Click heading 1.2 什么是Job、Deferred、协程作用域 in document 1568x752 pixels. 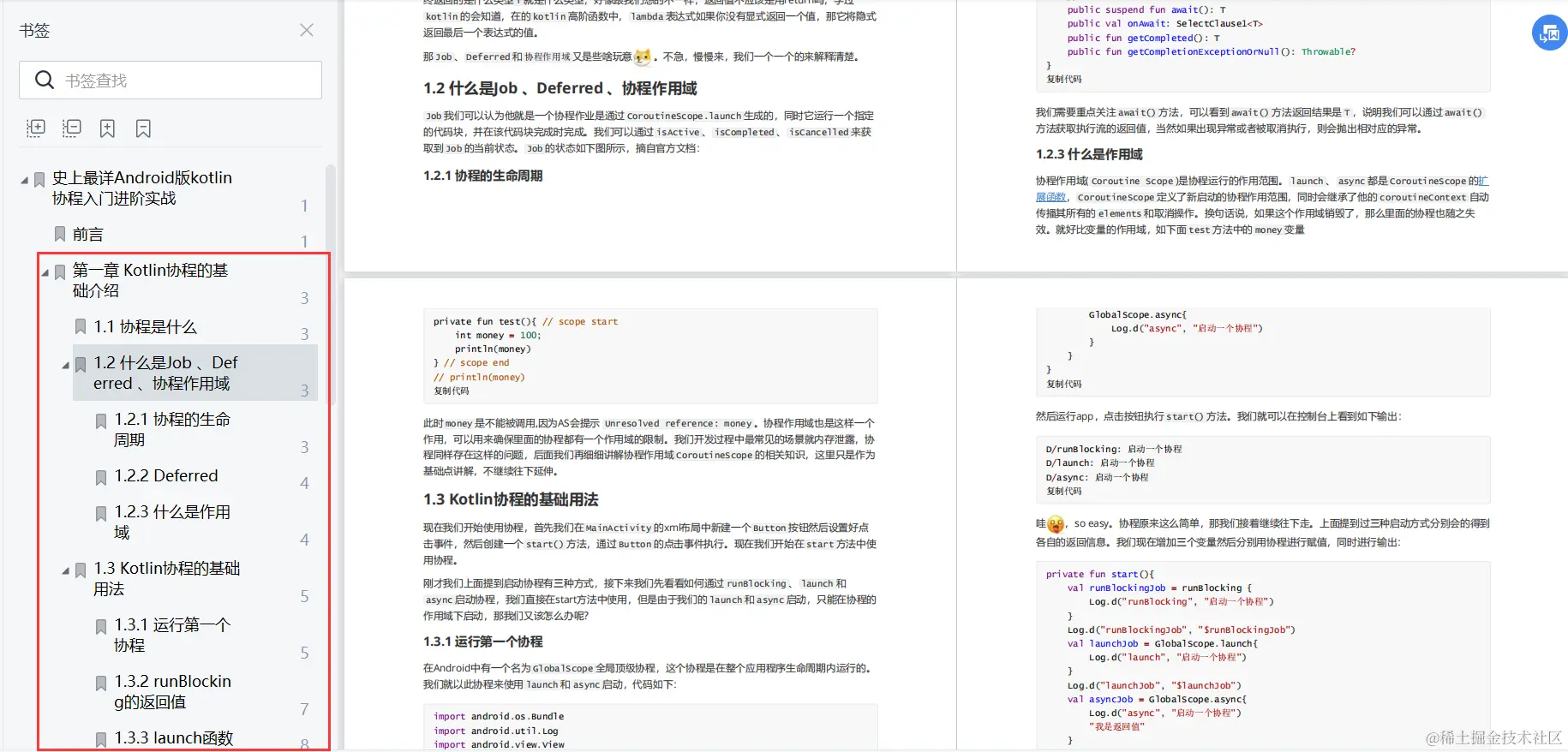(560, 88)
